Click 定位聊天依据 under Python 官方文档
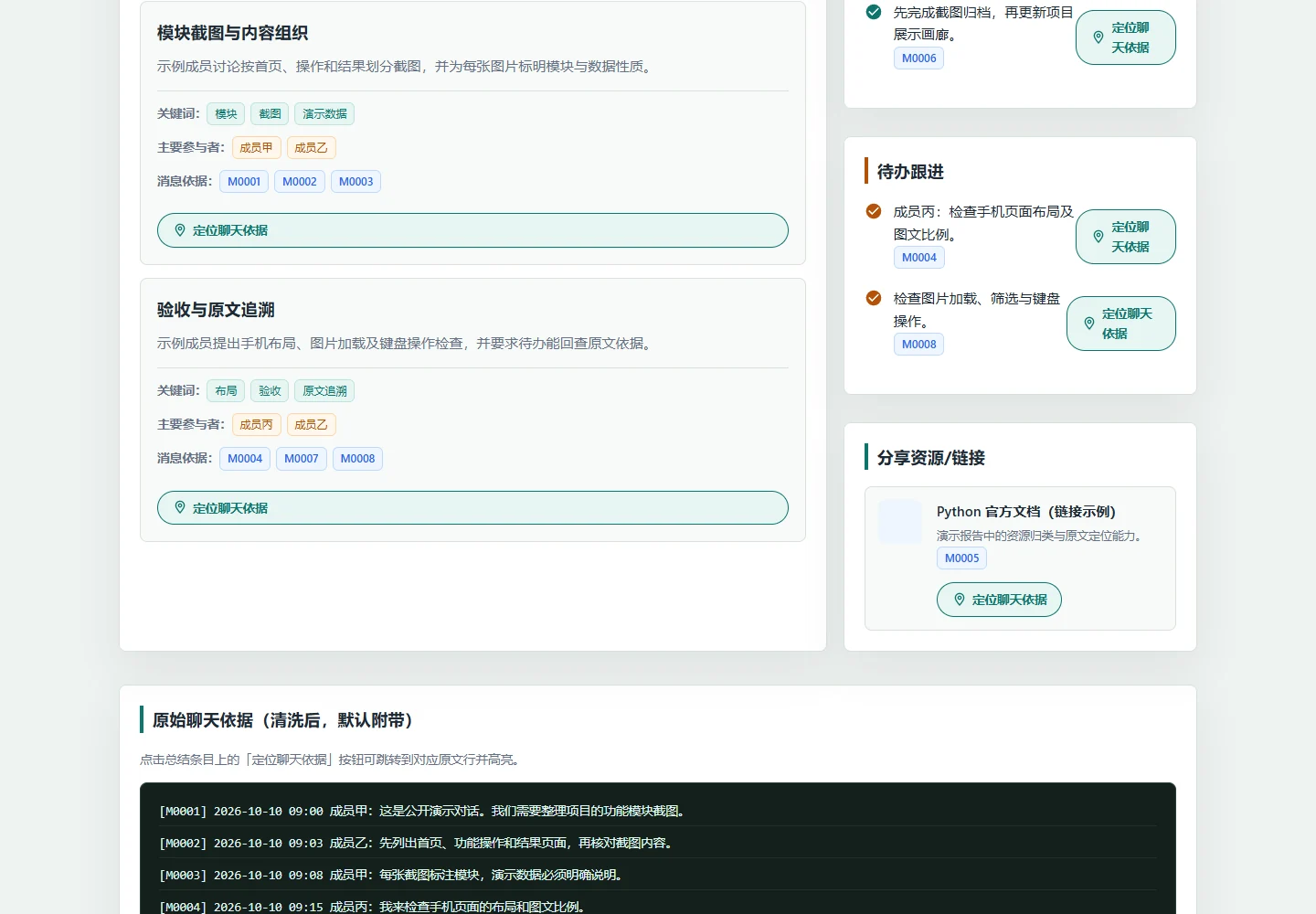Screen dimensions: 1316x914 click(999, 600)
